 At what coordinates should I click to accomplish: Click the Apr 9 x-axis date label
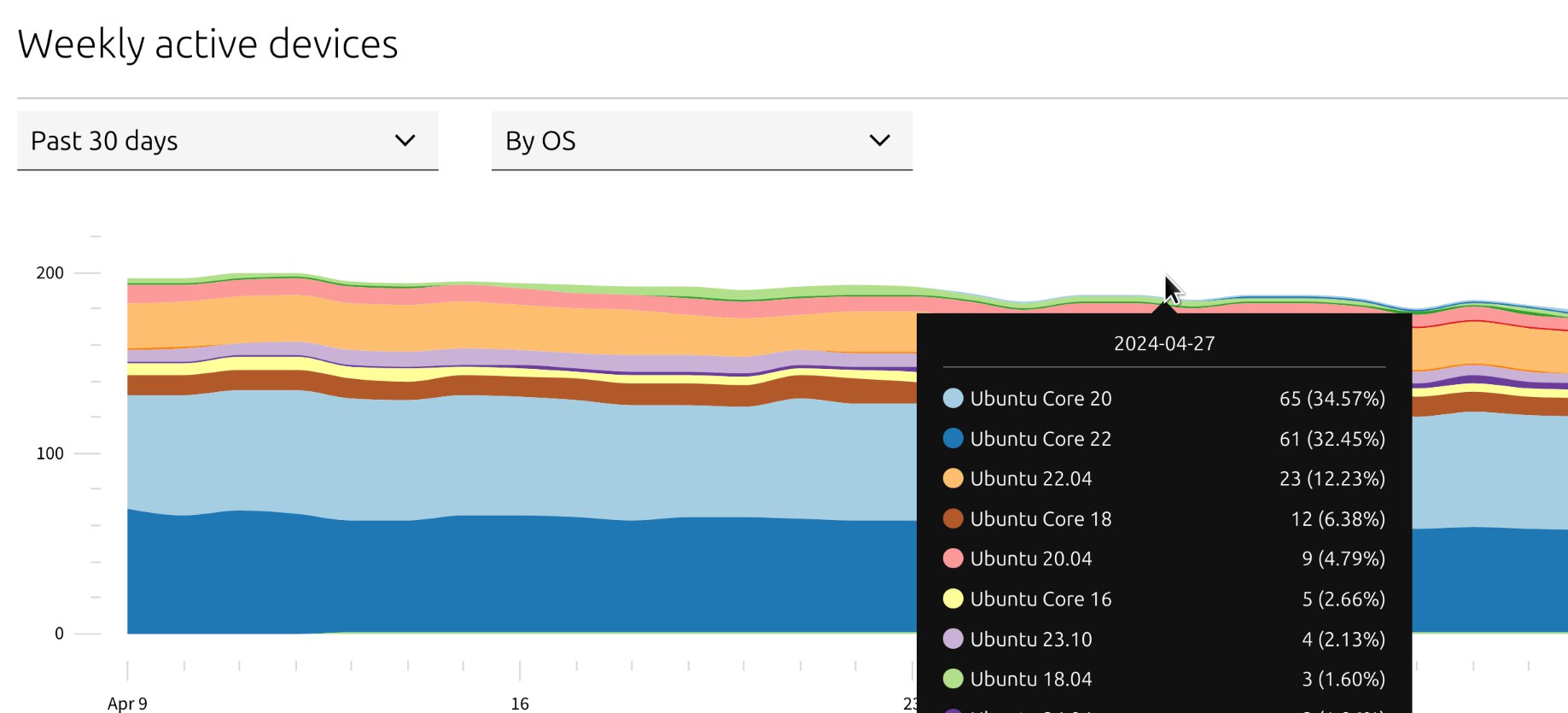click(x=127, y=704)
